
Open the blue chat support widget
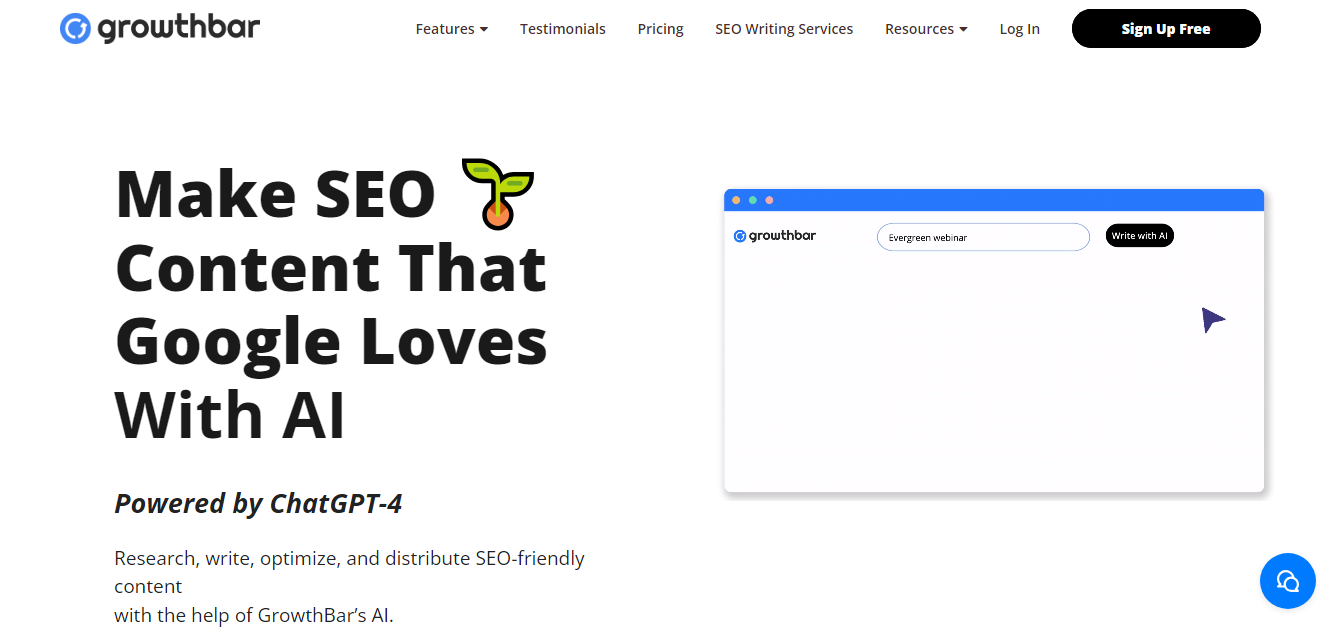coord(1287,580)
